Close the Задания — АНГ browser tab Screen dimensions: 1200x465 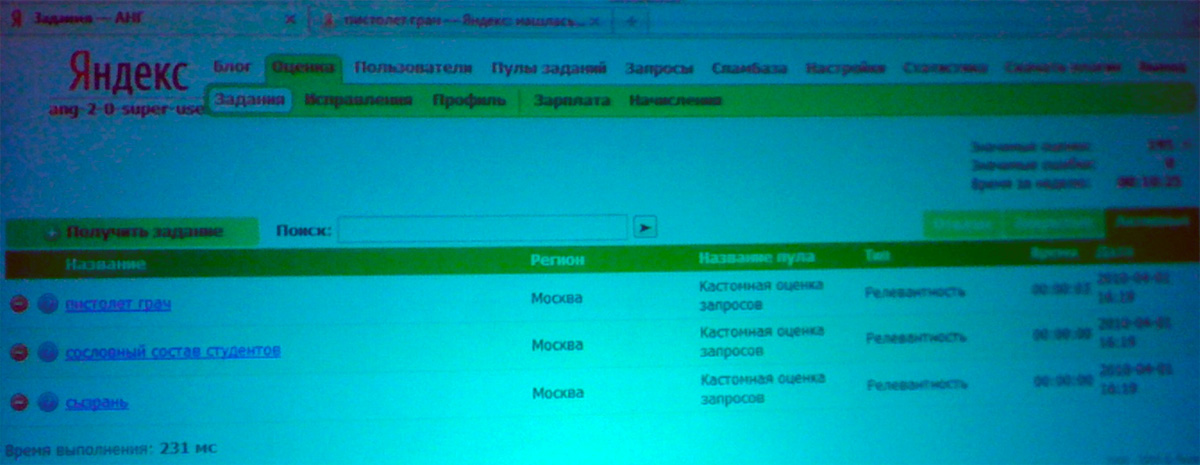pos(290,20)
